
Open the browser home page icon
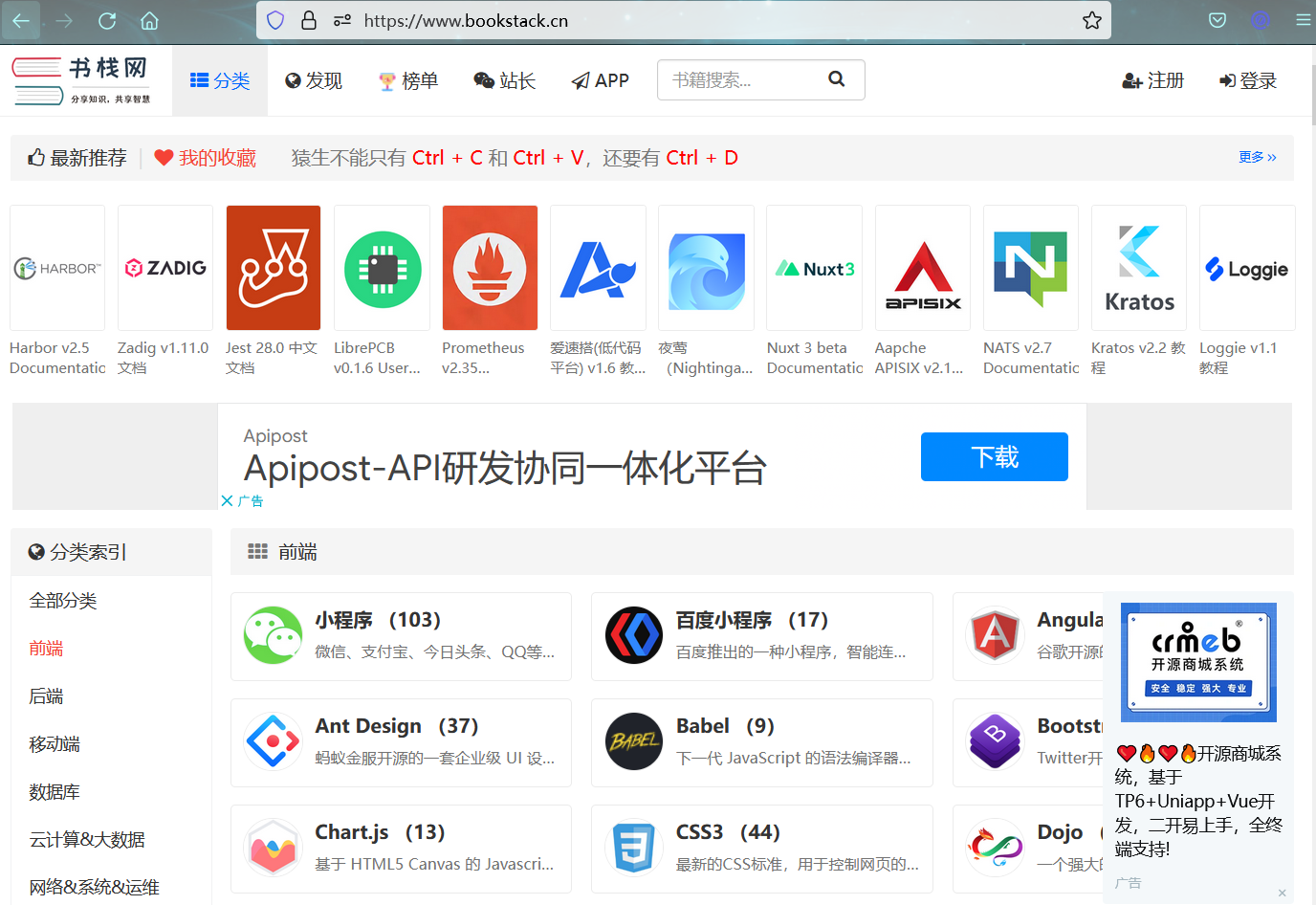tap(149, 20)
